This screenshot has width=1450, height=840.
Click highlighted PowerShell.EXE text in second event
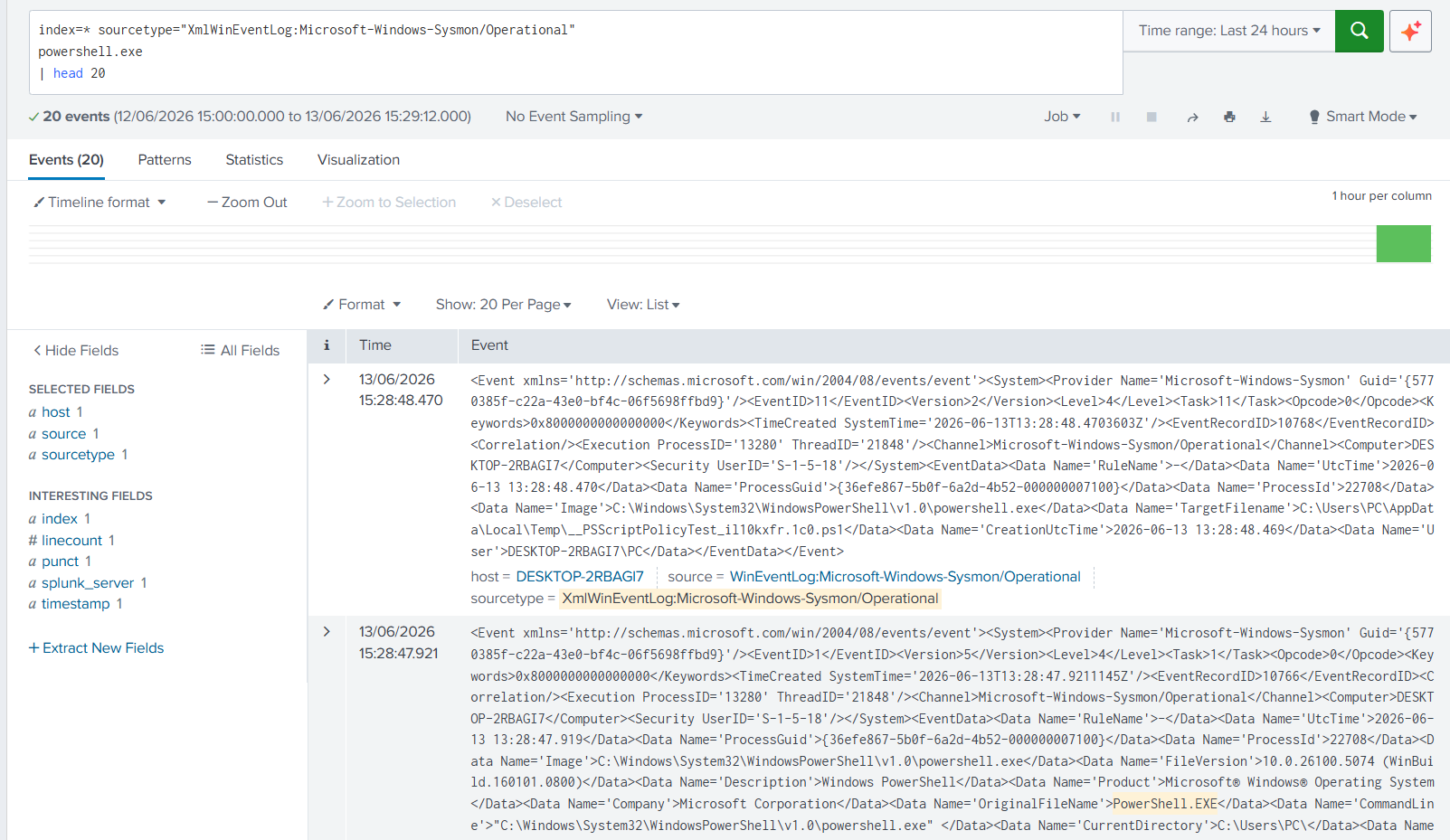pos(1165,804)
